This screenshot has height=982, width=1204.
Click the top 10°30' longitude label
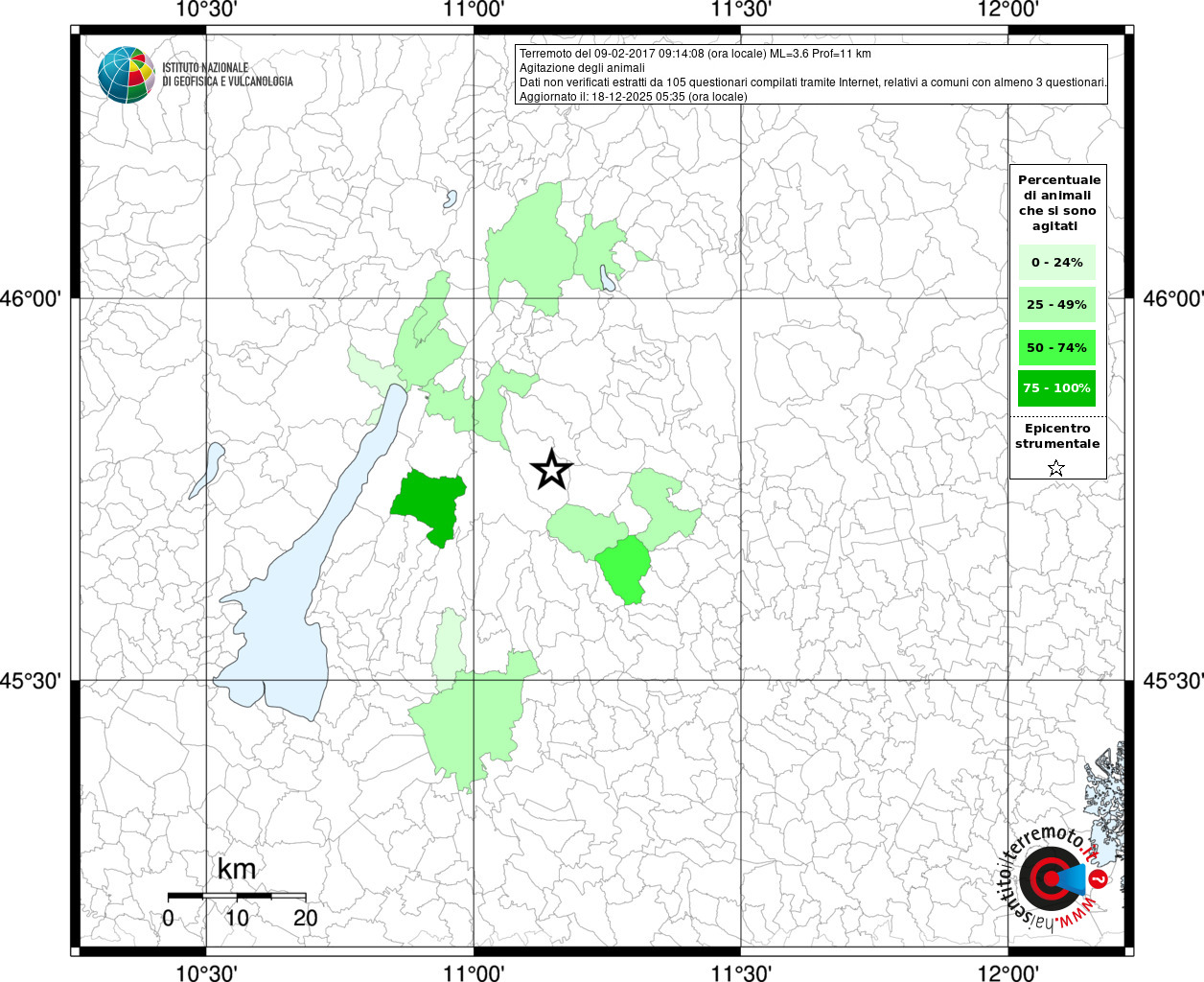[205, 11]
